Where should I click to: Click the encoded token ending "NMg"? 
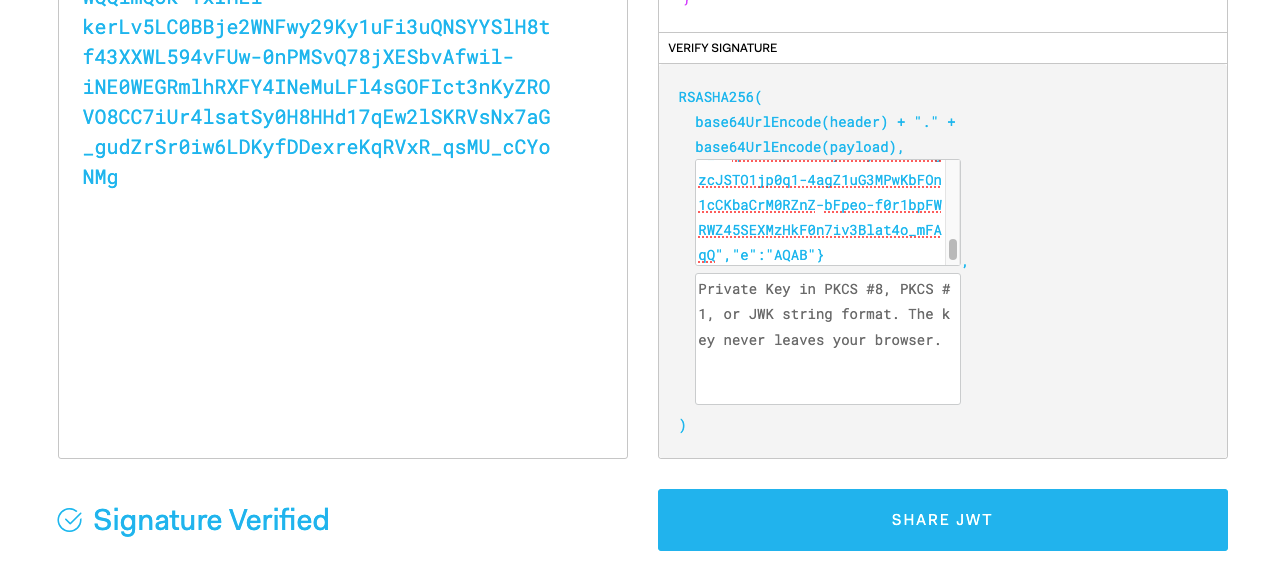click(101, 177)
